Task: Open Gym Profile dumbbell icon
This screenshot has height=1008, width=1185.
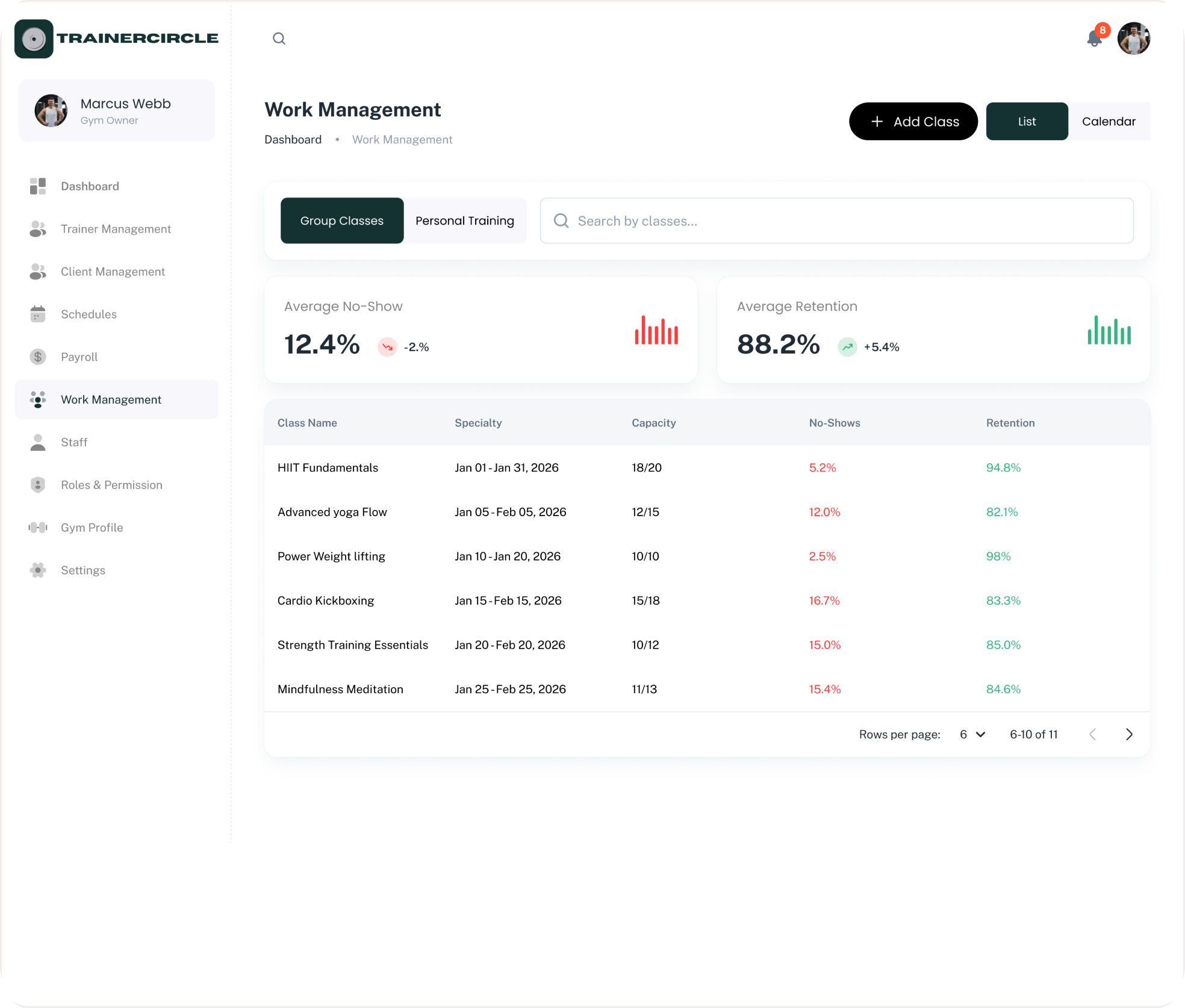Action: pyautogui.click(x=38, y=527)
